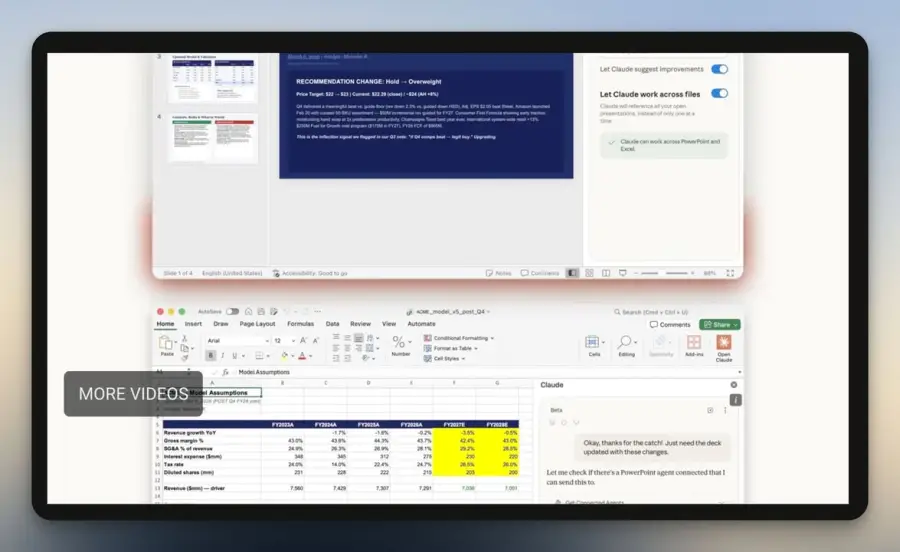The width and height of the screenshot is (900, 552).
Task: Expand the Excel formula bar
Action: 739,372
